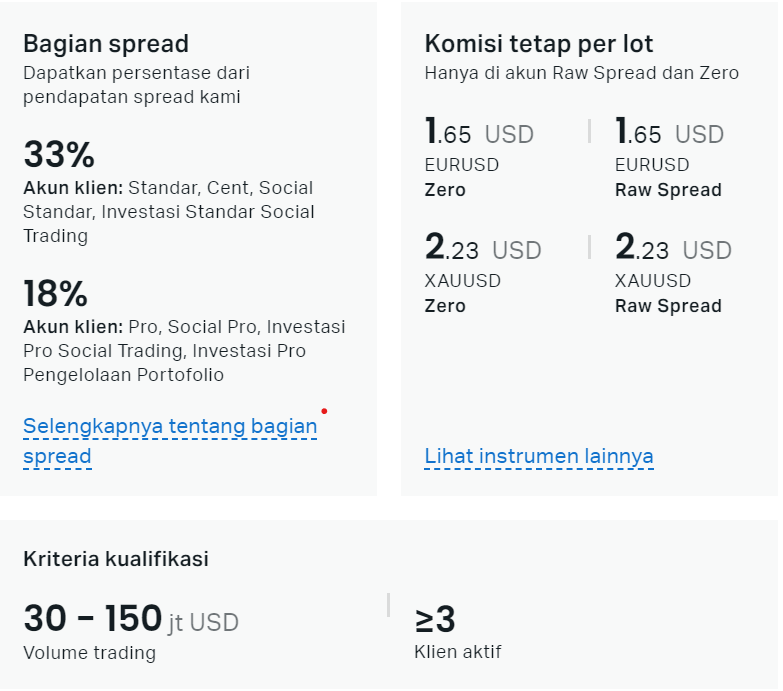Click the 30 – 150 jt USD volume value

[x=131, y=619]
